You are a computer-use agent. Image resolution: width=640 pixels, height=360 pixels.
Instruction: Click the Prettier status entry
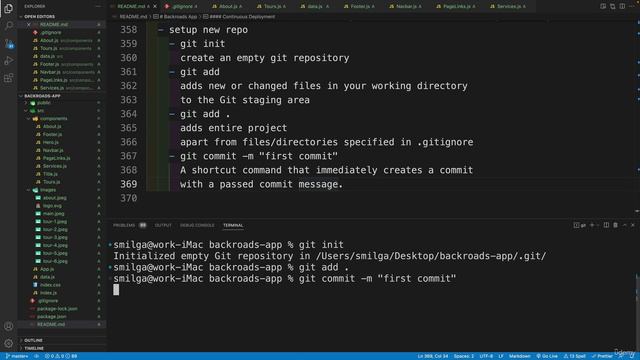[602, 356]
